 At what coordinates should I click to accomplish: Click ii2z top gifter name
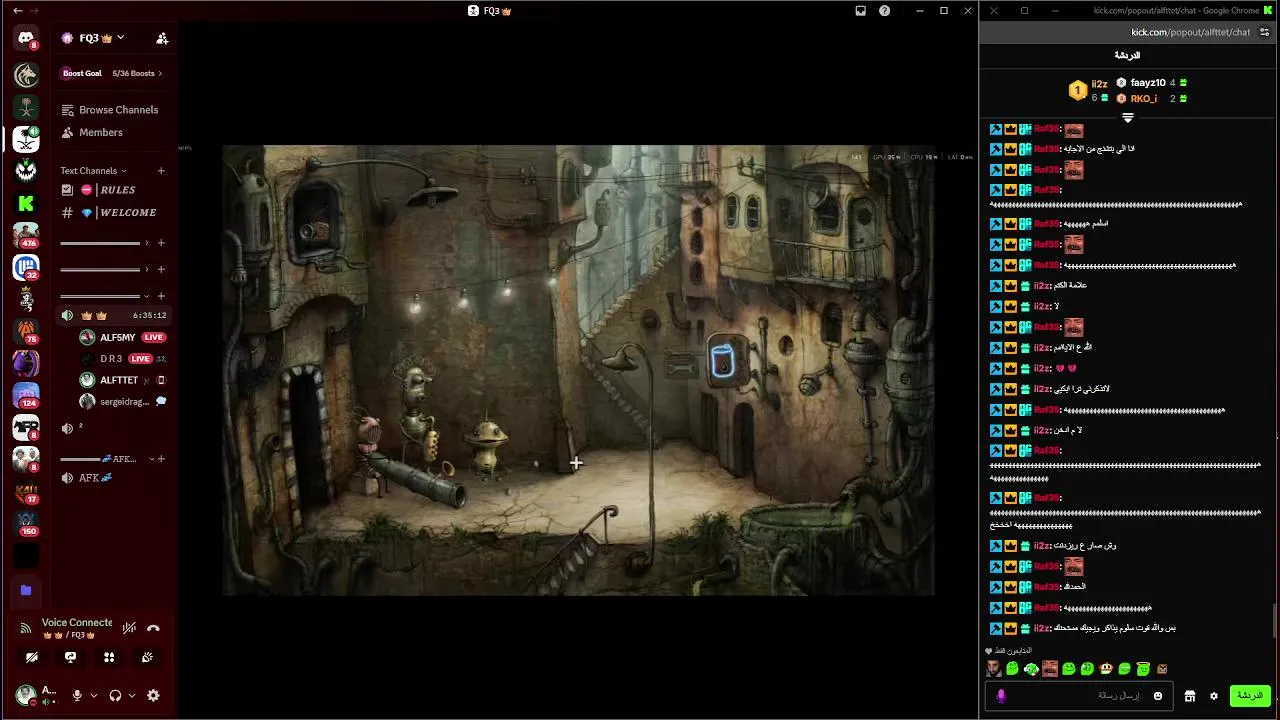coord(1099,84)
